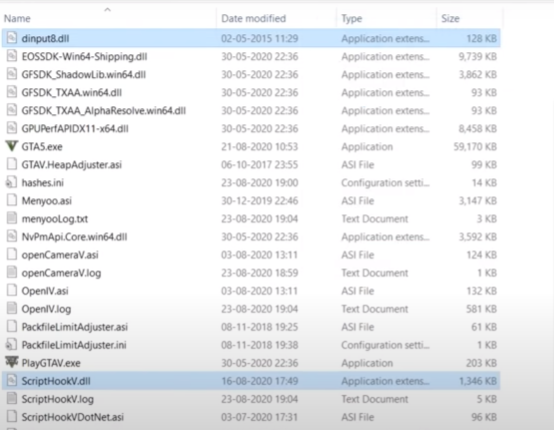Select the openCameraV.log entry
The height and width of the screenshot is (430, 554).
tap(251, 273)
